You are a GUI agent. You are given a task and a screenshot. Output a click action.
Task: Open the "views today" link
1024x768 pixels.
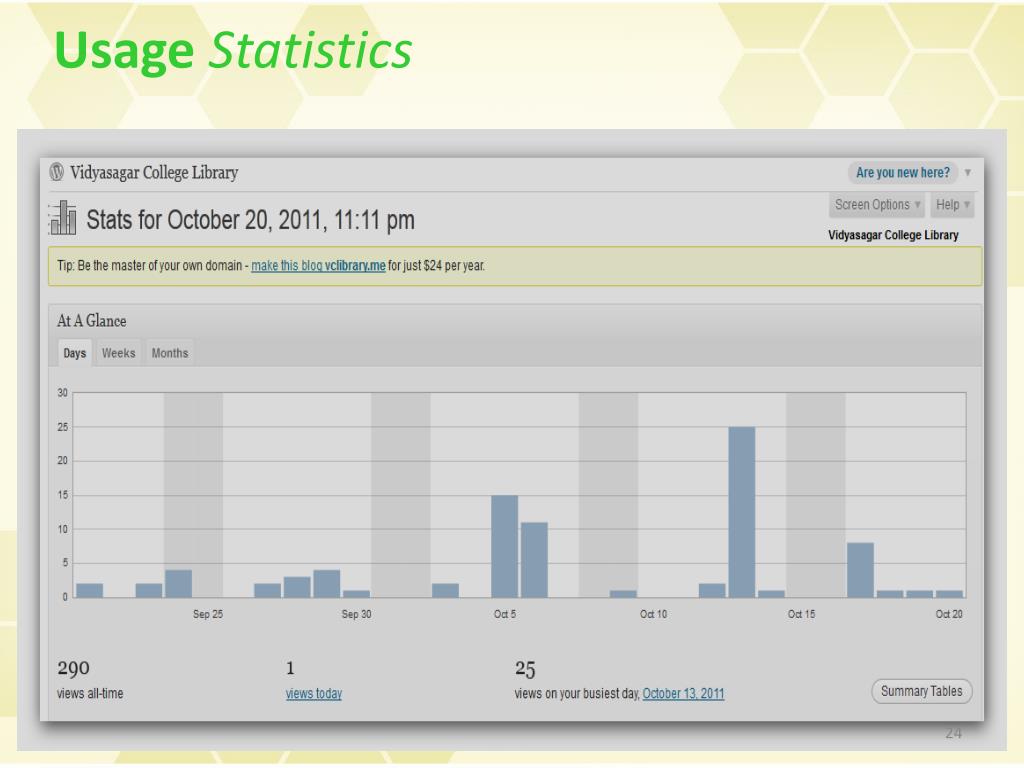point(313,694)
